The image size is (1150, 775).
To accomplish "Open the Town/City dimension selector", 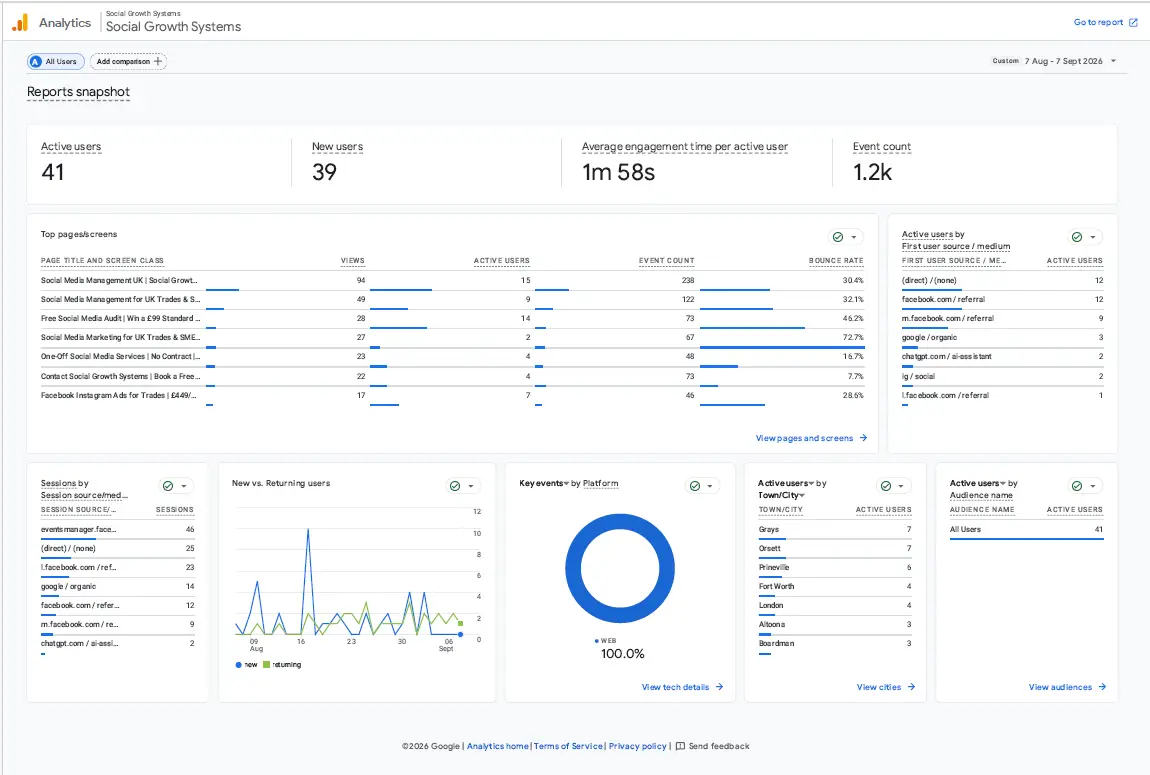I will coord(781,496).
